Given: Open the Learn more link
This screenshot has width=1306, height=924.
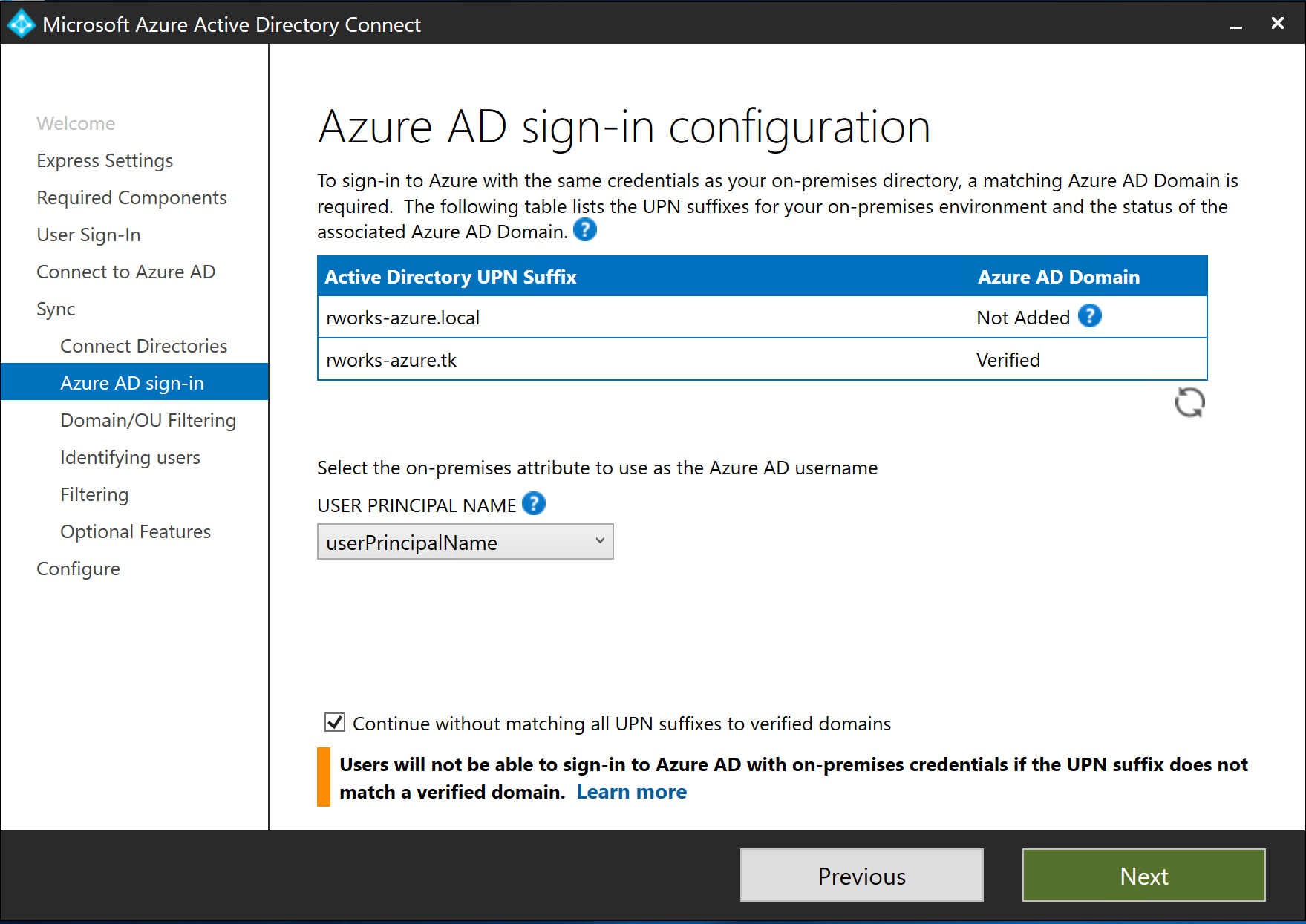Looking at the screenshot, I should tap(631, 792).
